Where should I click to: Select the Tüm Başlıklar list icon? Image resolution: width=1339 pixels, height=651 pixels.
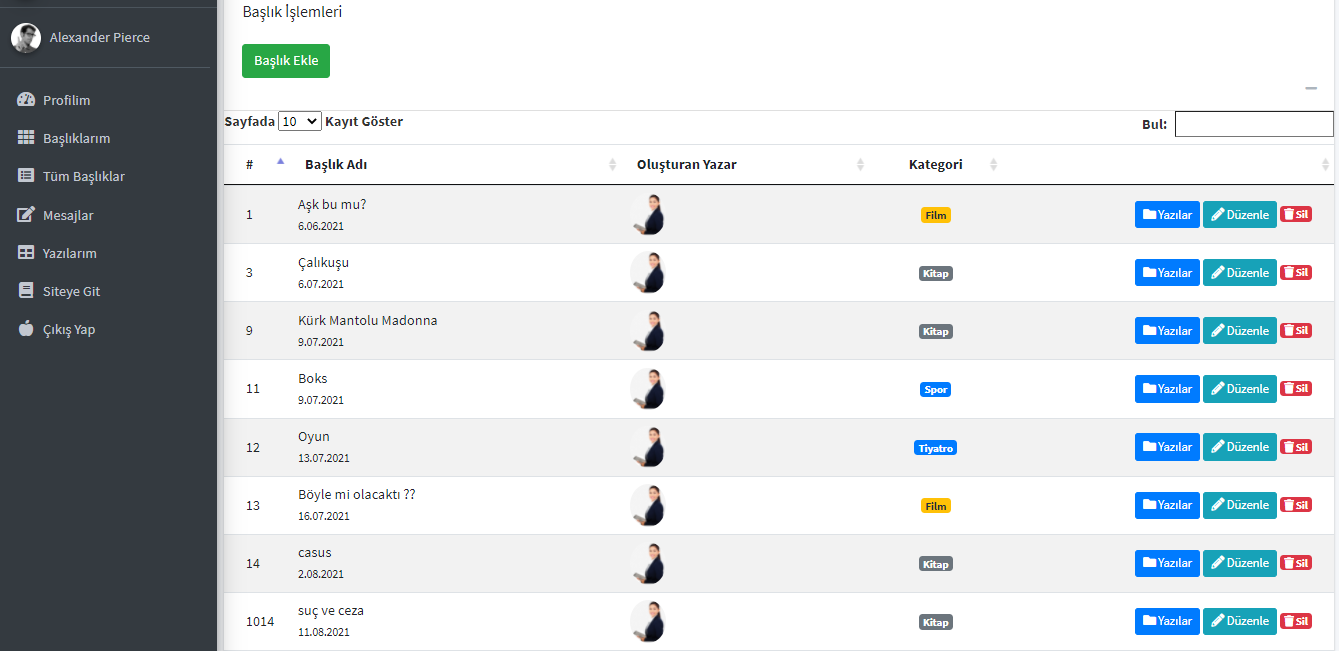click(x=26, y=176)
